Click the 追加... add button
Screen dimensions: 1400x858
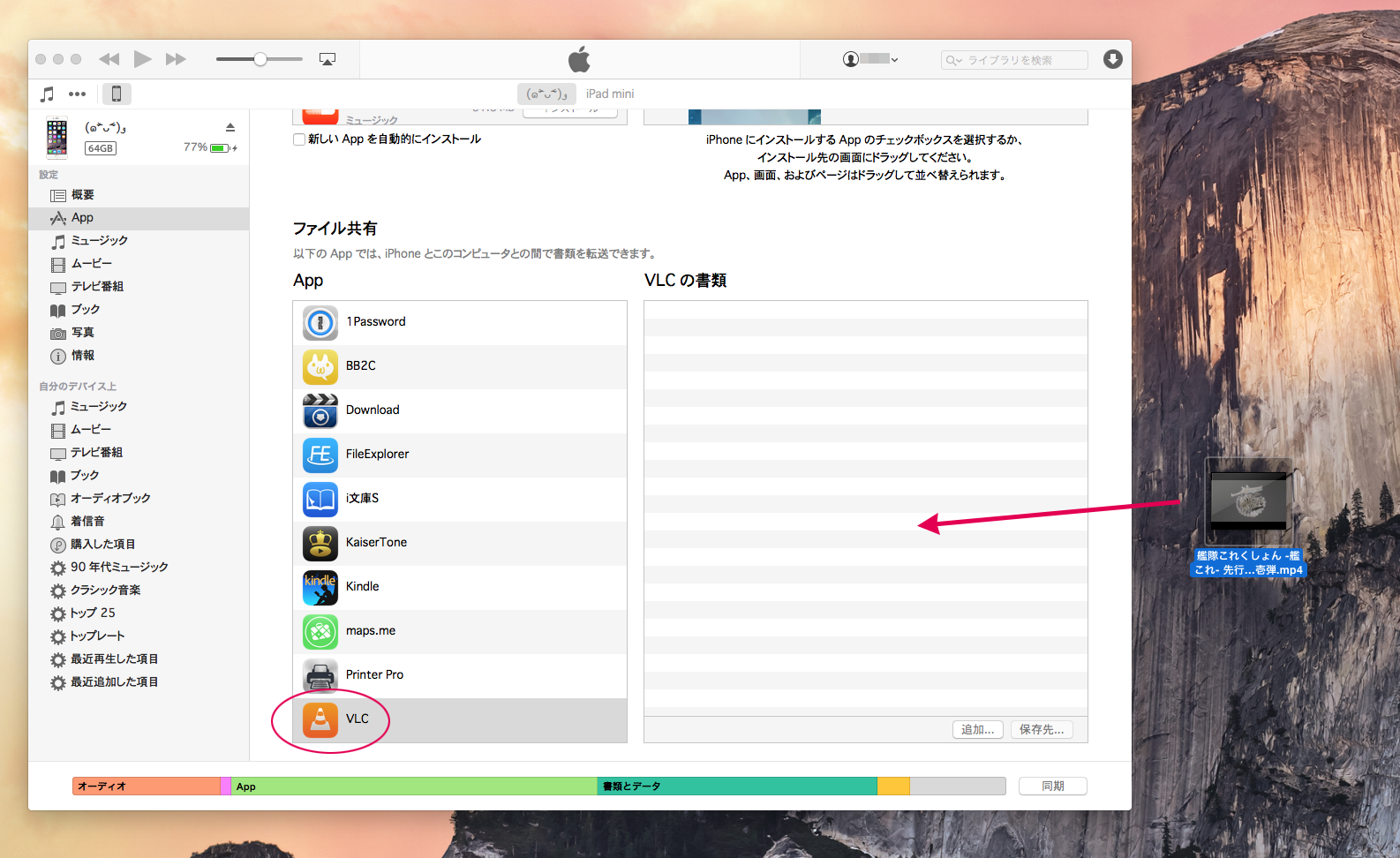(x=978, y=730)
